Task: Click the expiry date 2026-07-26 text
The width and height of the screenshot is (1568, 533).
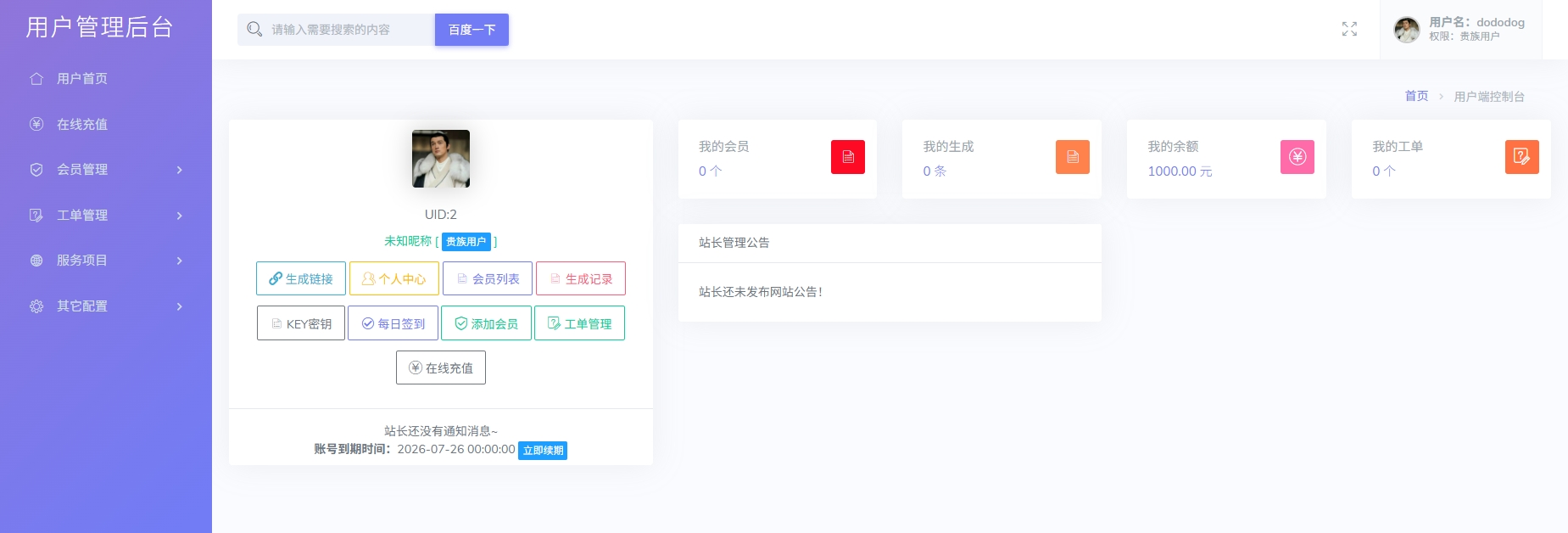Action: [456, 449]
